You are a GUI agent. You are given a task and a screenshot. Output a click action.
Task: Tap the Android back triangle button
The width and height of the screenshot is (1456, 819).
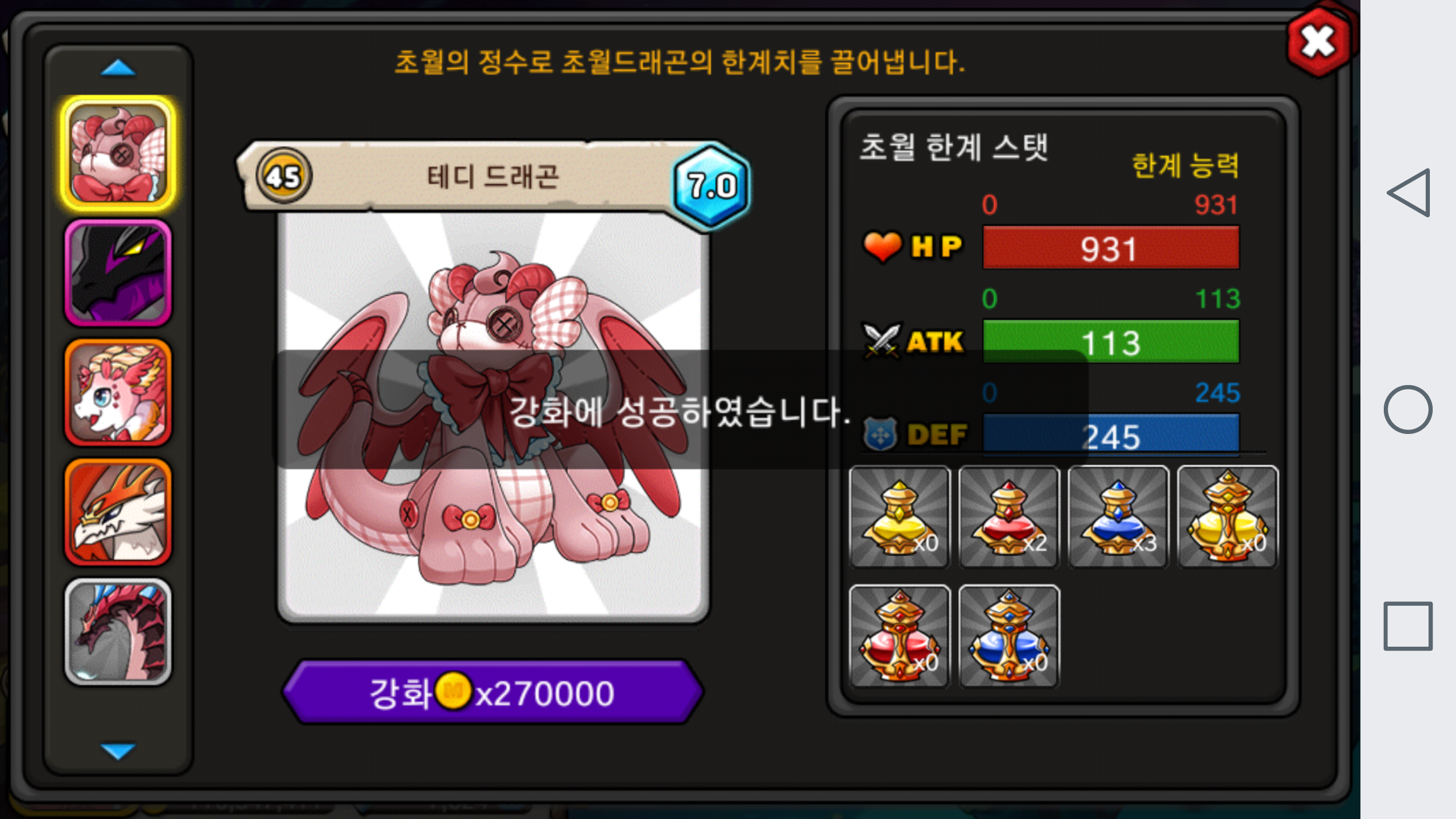point(1409,193)
